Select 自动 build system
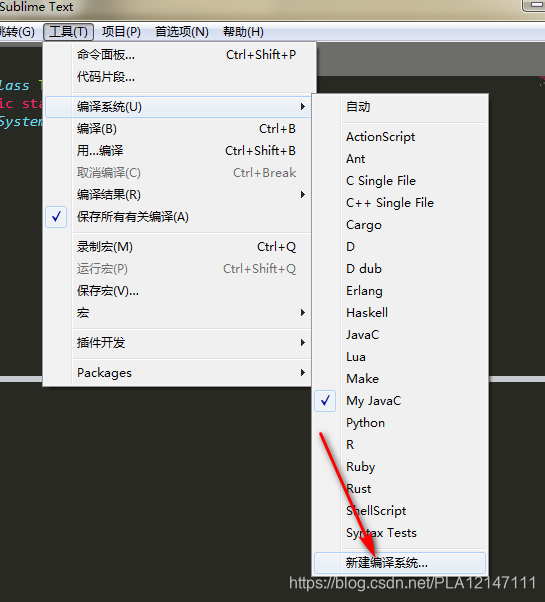 [x=400, y=107]
